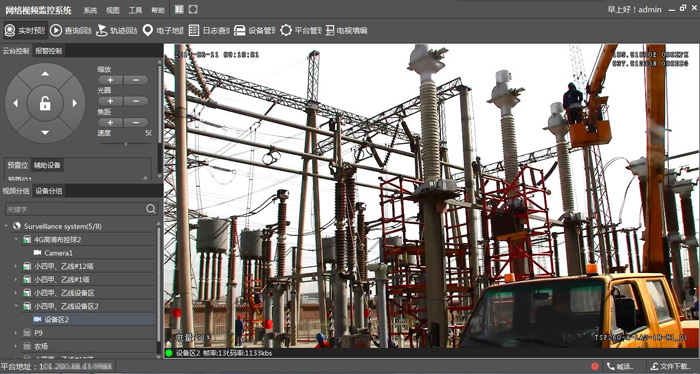Image resolution: width=700 pixels, height=374 pixels.
Task: Tilt the PTZ camera down
Action: [45, 133]
